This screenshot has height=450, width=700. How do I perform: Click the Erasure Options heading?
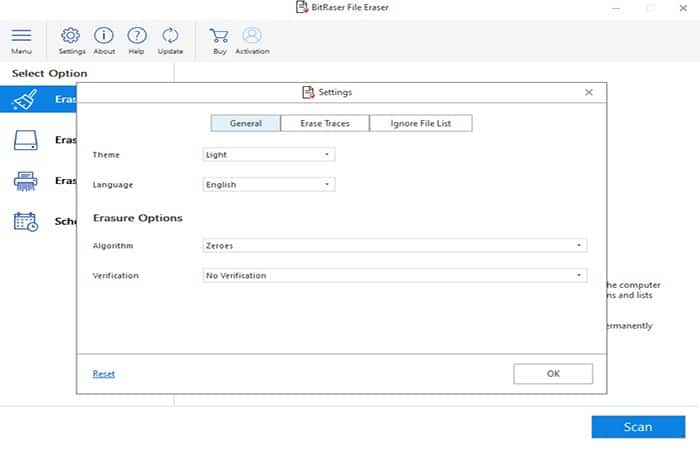pos(138,218)
